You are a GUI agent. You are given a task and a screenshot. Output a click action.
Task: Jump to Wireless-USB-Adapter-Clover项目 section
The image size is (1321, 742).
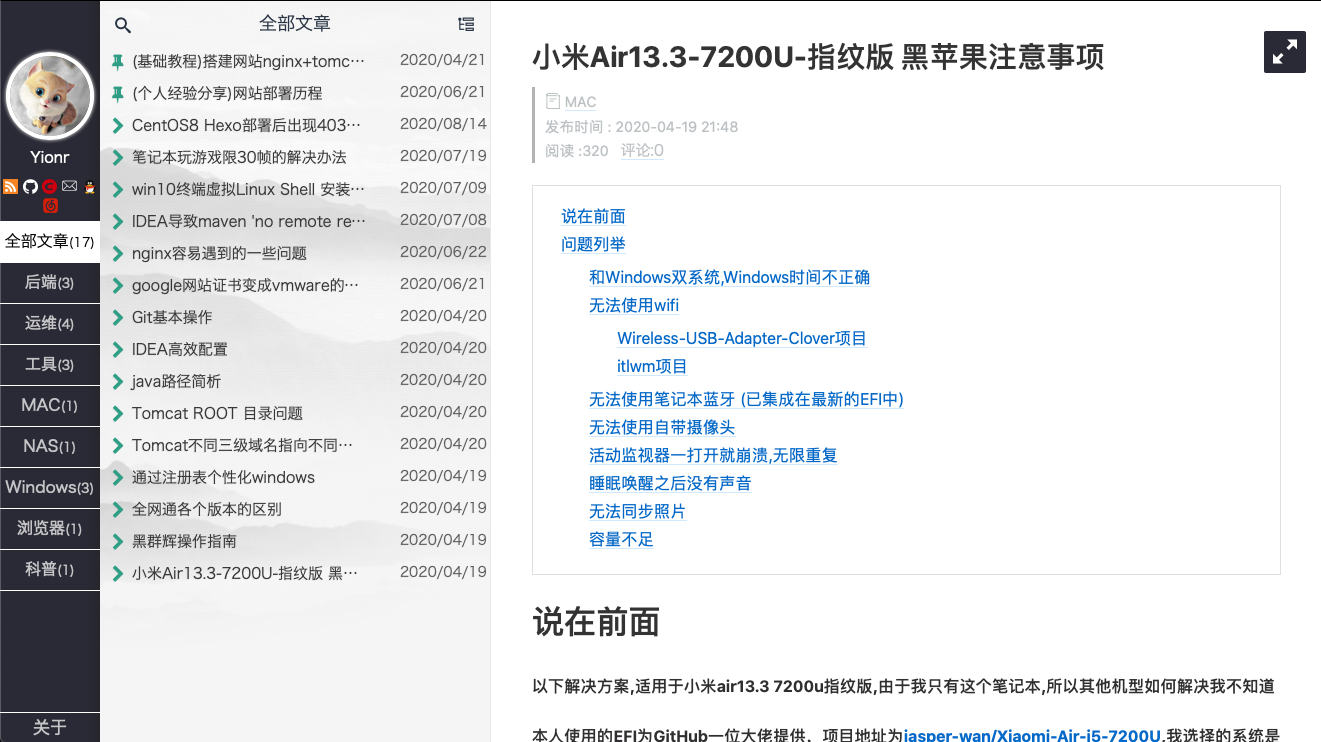coord(741,338)
